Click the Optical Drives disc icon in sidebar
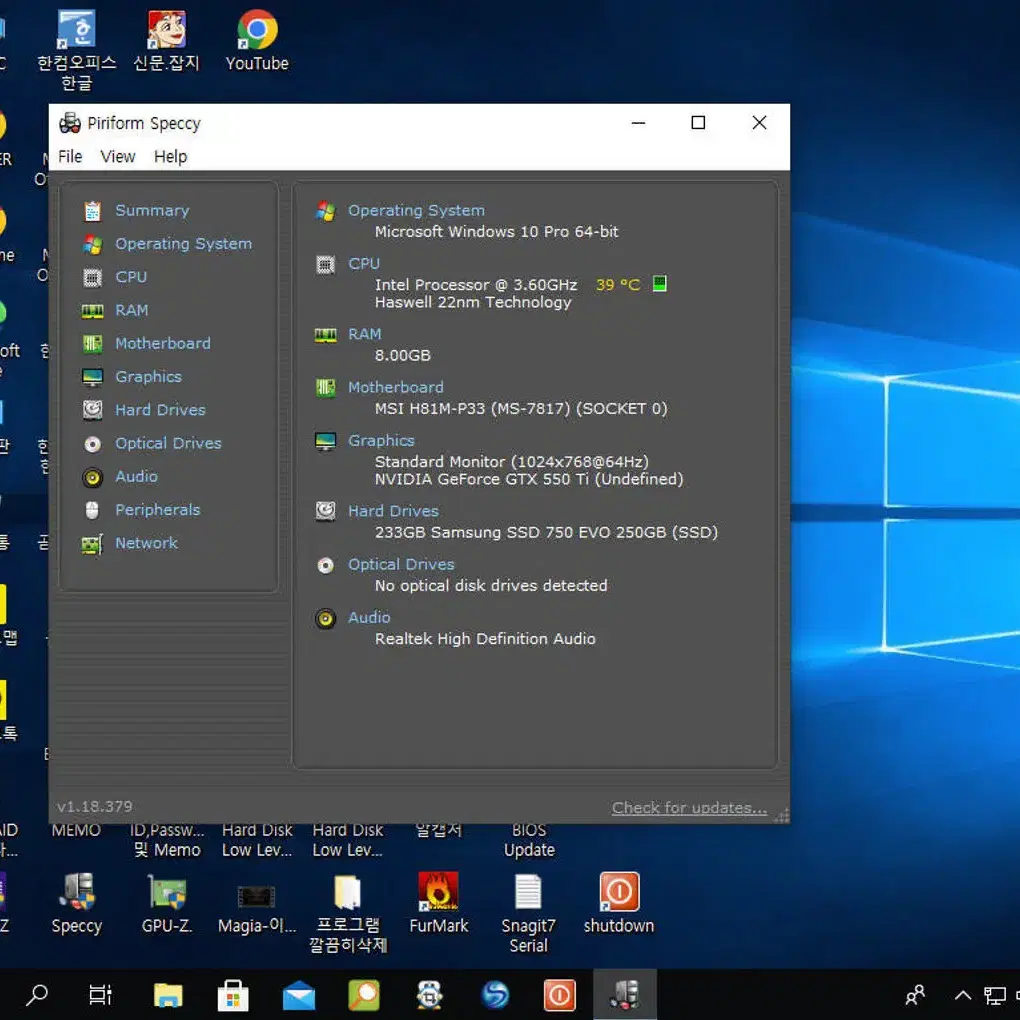The width and height of the screenshot is (1020, 1020). pos(92,444)
